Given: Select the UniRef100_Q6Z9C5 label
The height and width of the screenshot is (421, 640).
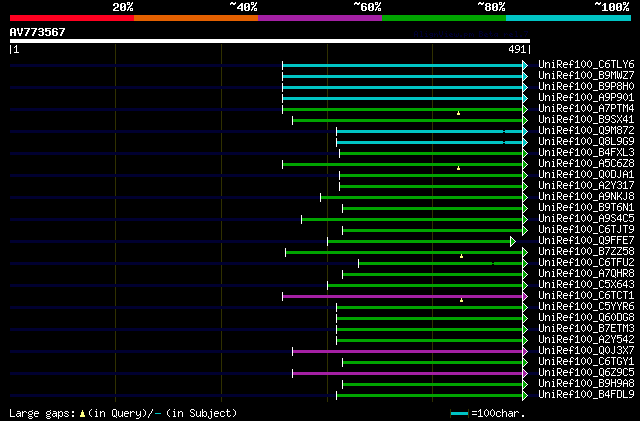Looking at the screenshot, I should point(586,373).
